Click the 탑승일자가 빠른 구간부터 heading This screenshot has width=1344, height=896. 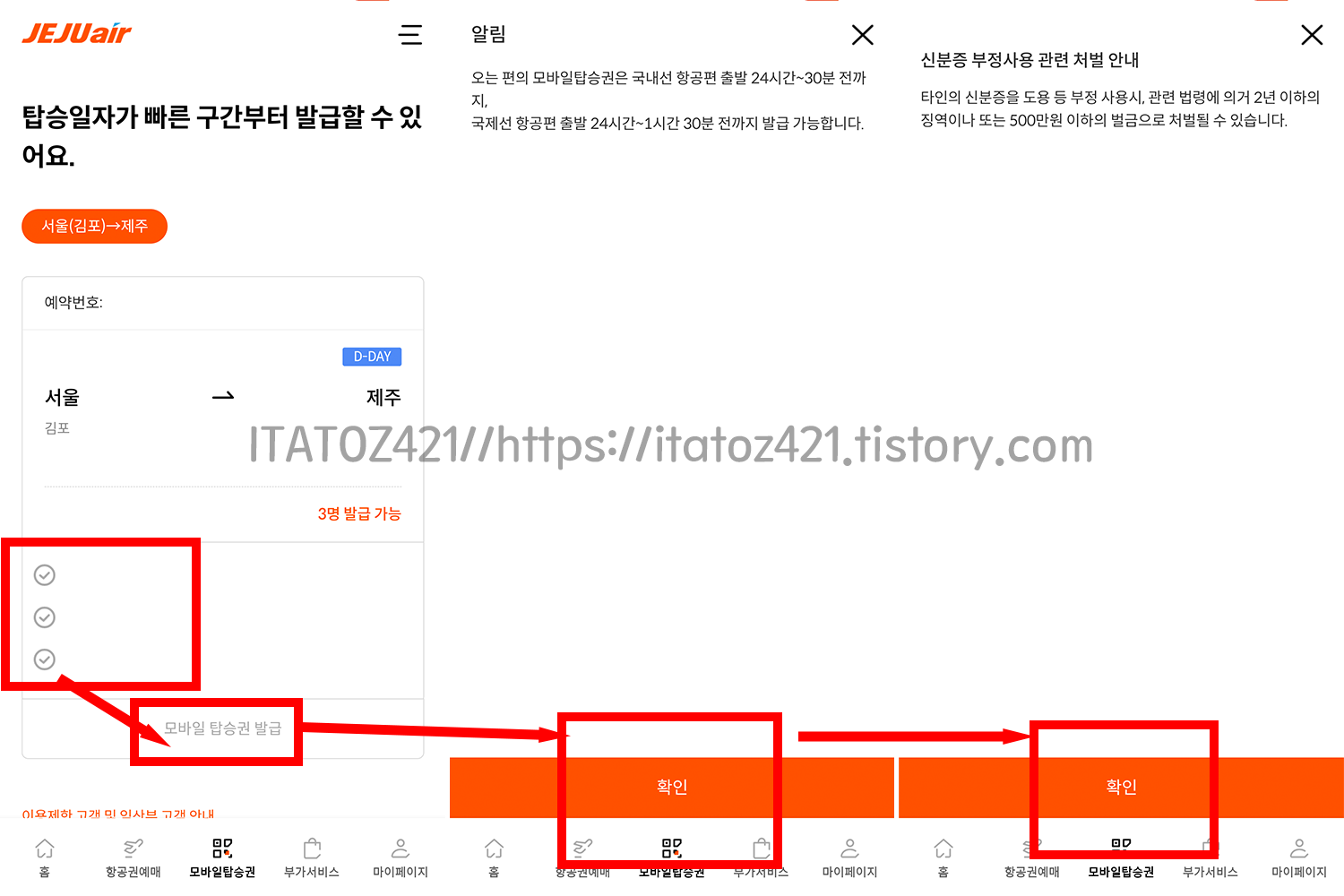(222, 135)
